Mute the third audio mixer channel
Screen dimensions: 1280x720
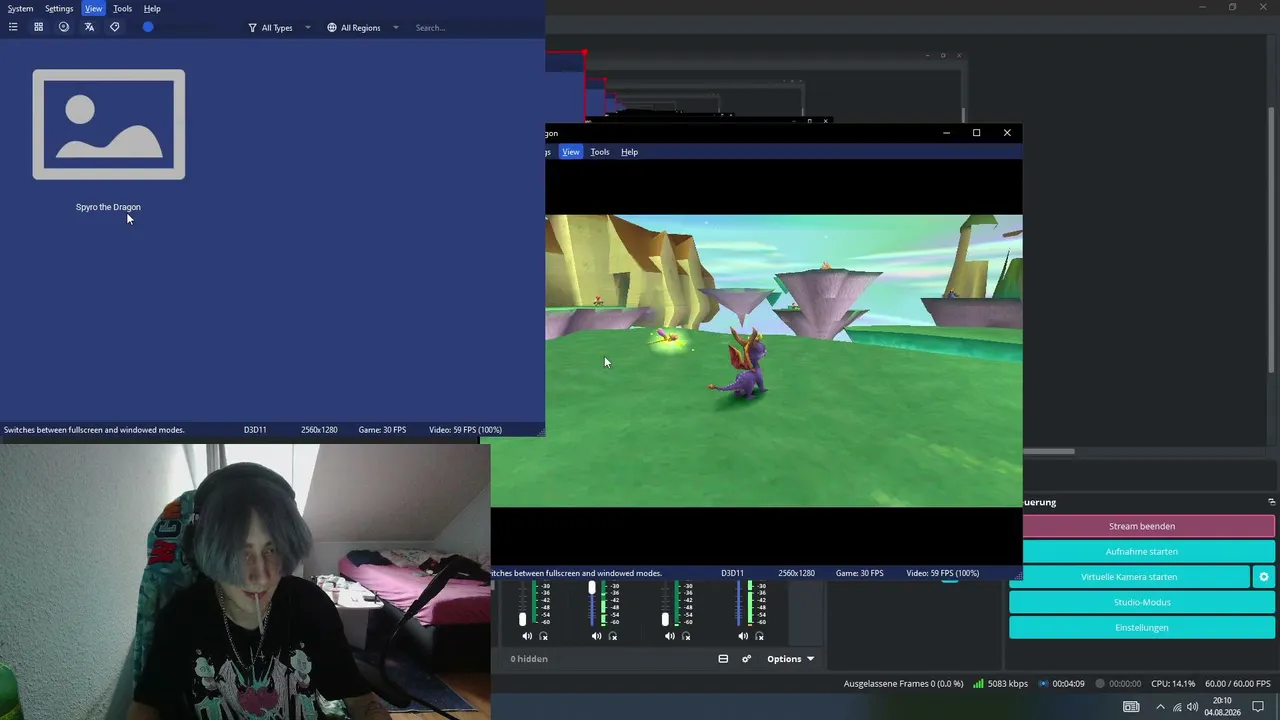point(670,636)
